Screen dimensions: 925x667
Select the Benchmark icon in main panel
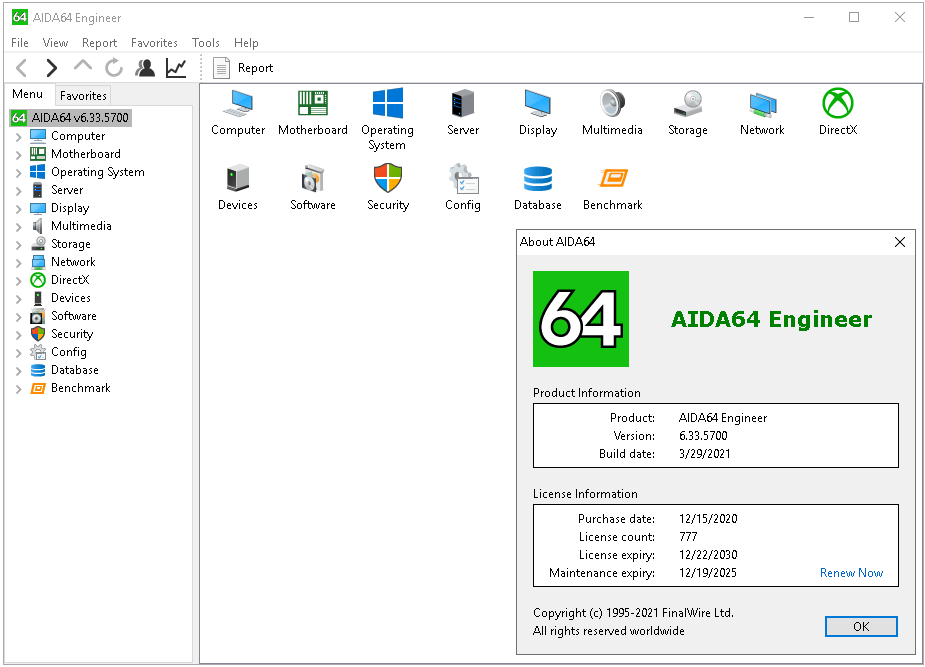tap(612, 179)
